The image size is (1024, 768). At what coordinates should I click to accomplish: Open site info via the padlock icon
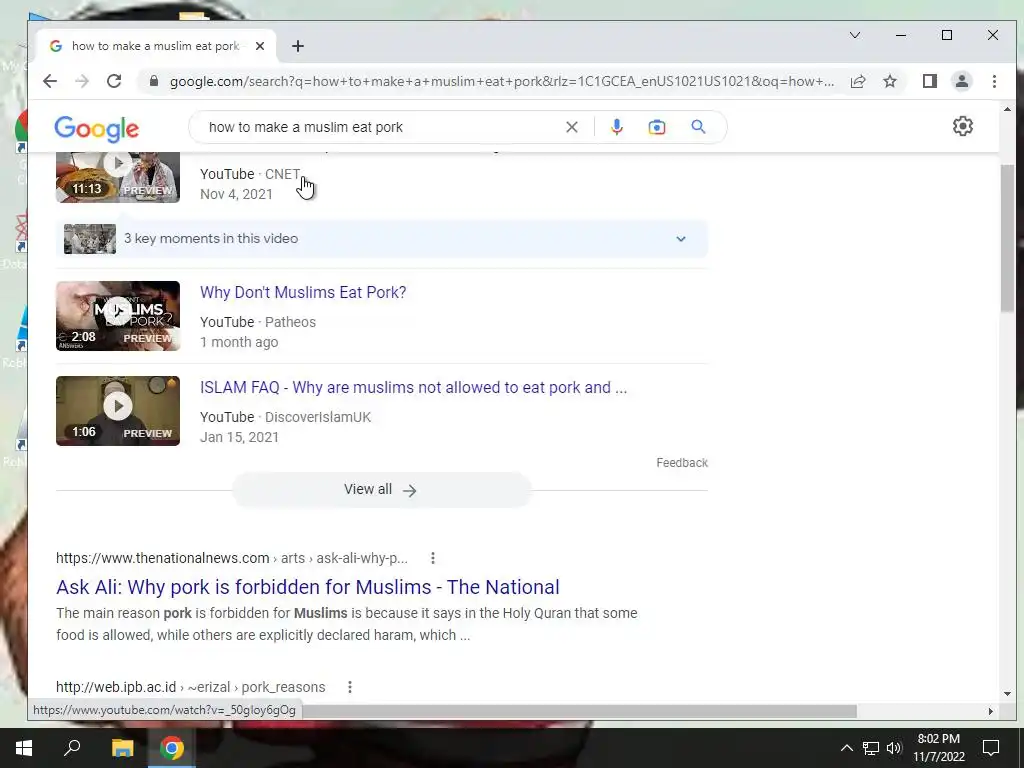(153, 81)
